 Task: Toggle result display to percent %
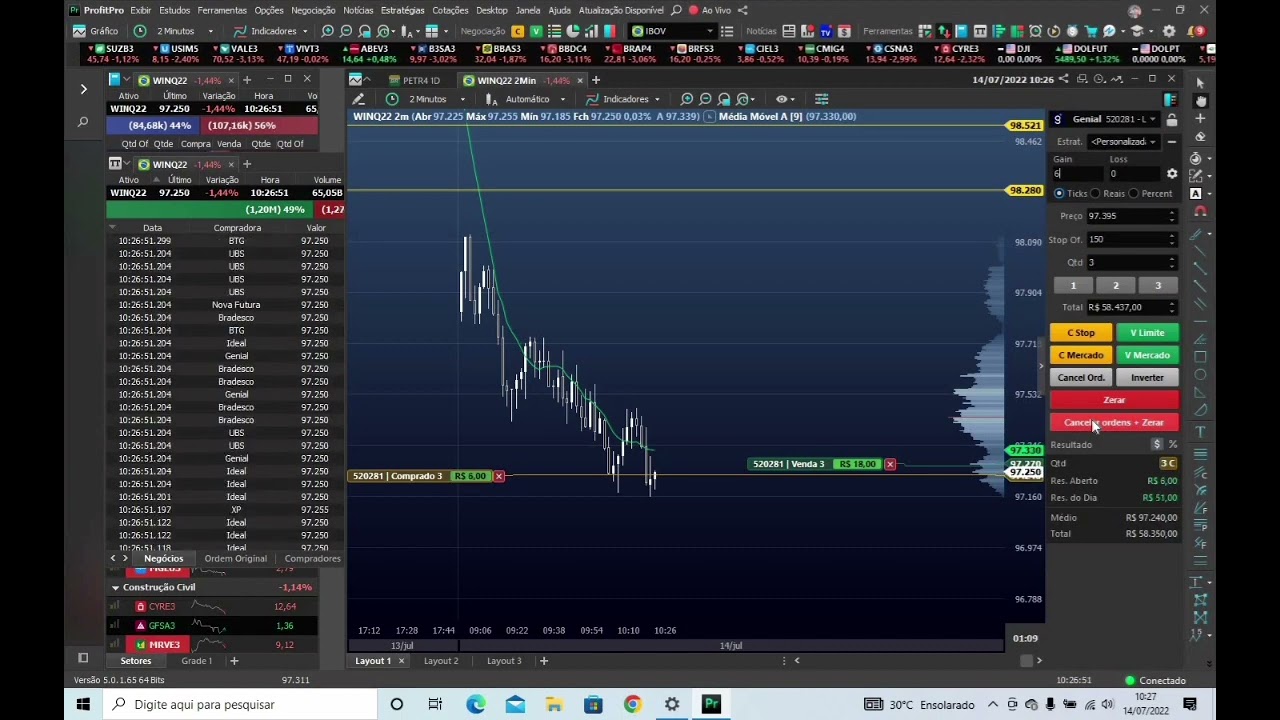click(x=1173, y=444)
